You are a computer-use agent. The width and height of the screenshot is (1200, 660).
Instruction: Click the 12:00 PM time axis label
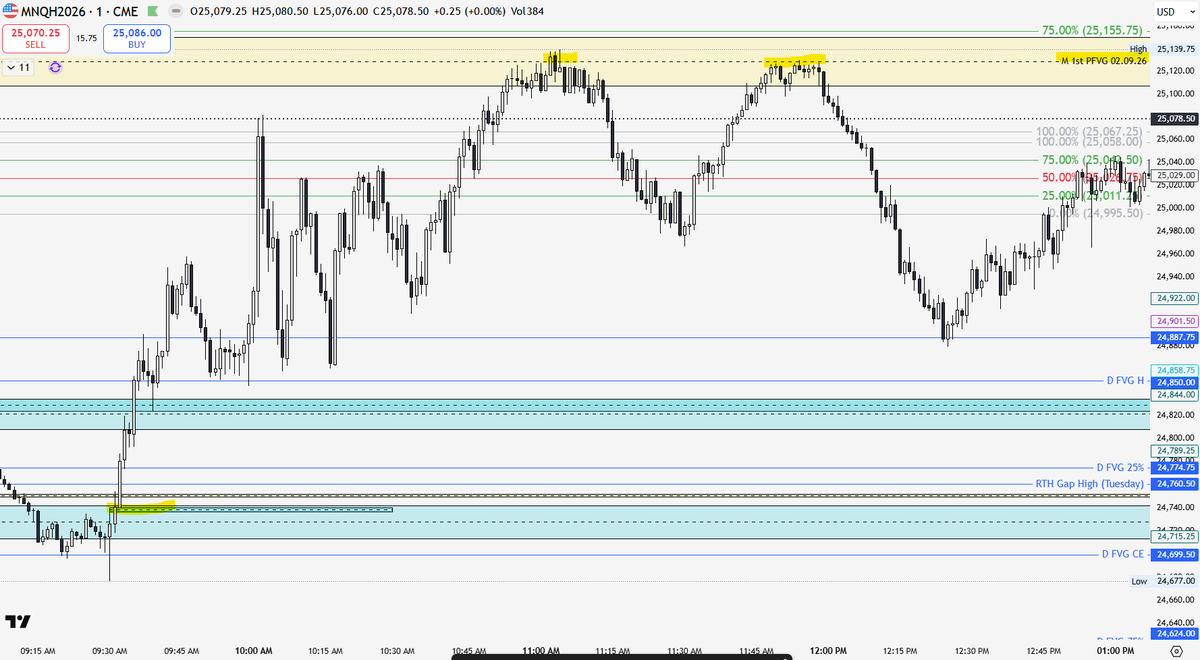[827, 651]
